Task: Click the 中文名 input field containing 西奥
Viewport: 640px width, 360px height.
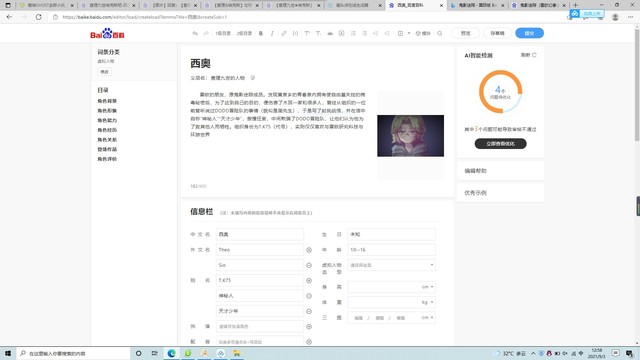Action: click(260, 234)
